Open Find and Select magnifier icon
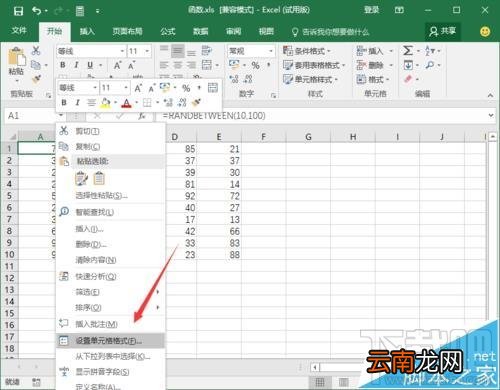 (x=430, y=65)
